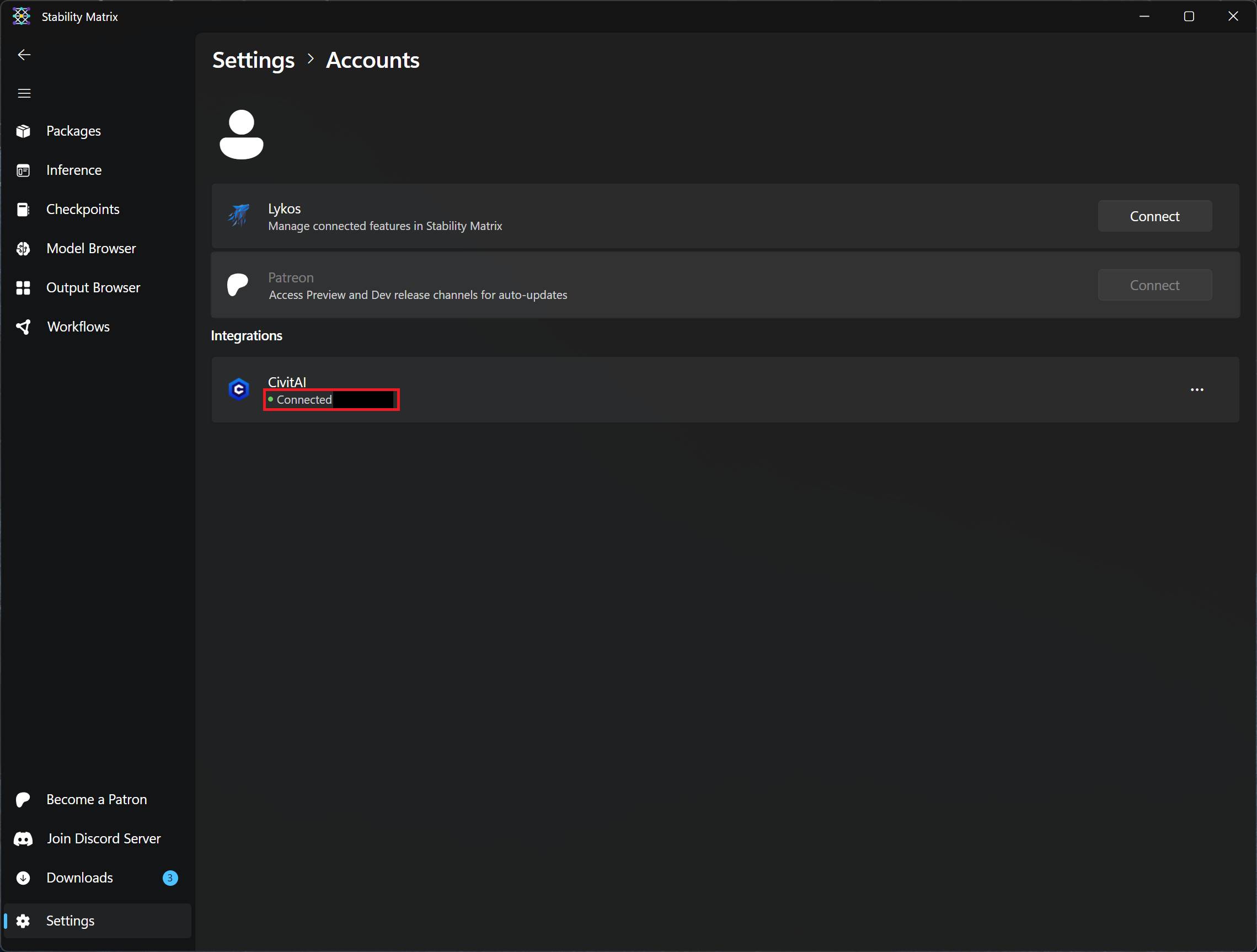The width and height of the screenshot is (1257, 952).
Task: Open Join Discord Server link
Action: click(104, 839)
